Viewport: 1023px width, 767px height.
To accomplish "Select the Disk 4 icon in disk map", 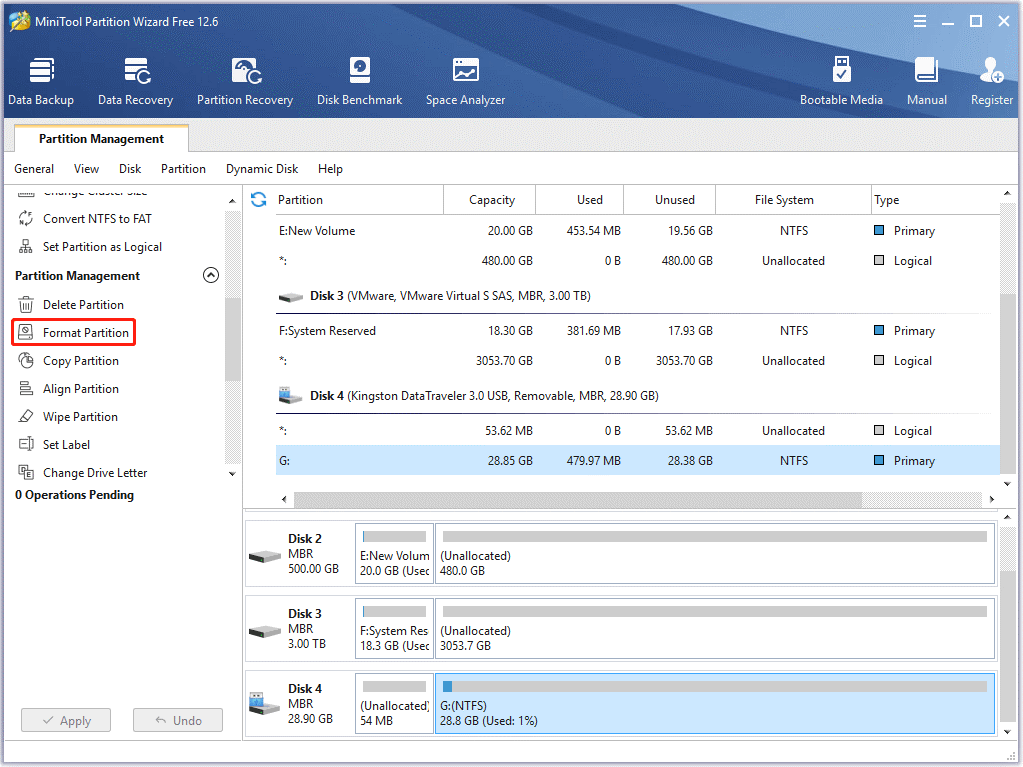I will (264, 703).
